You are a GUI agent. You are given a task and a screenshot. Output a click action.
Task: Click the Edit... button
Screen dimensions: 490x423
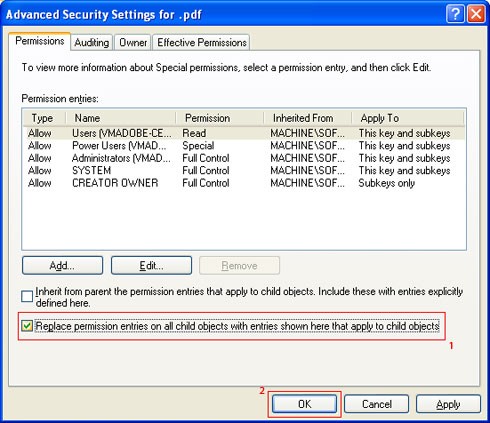click(x=151, y=265)
